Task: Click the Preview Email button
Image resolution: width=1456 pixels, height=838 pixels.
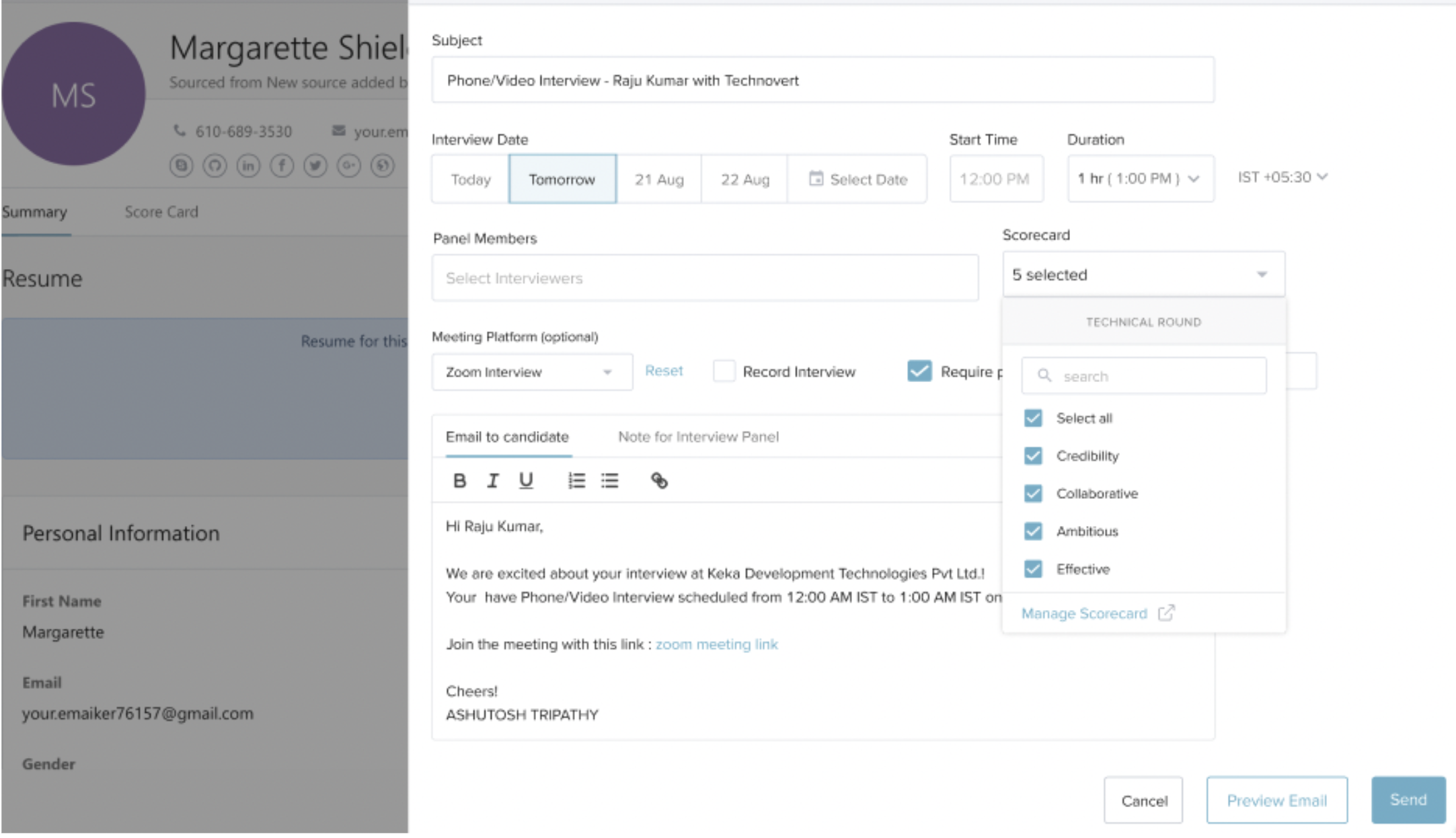Action: [1276, 800]
